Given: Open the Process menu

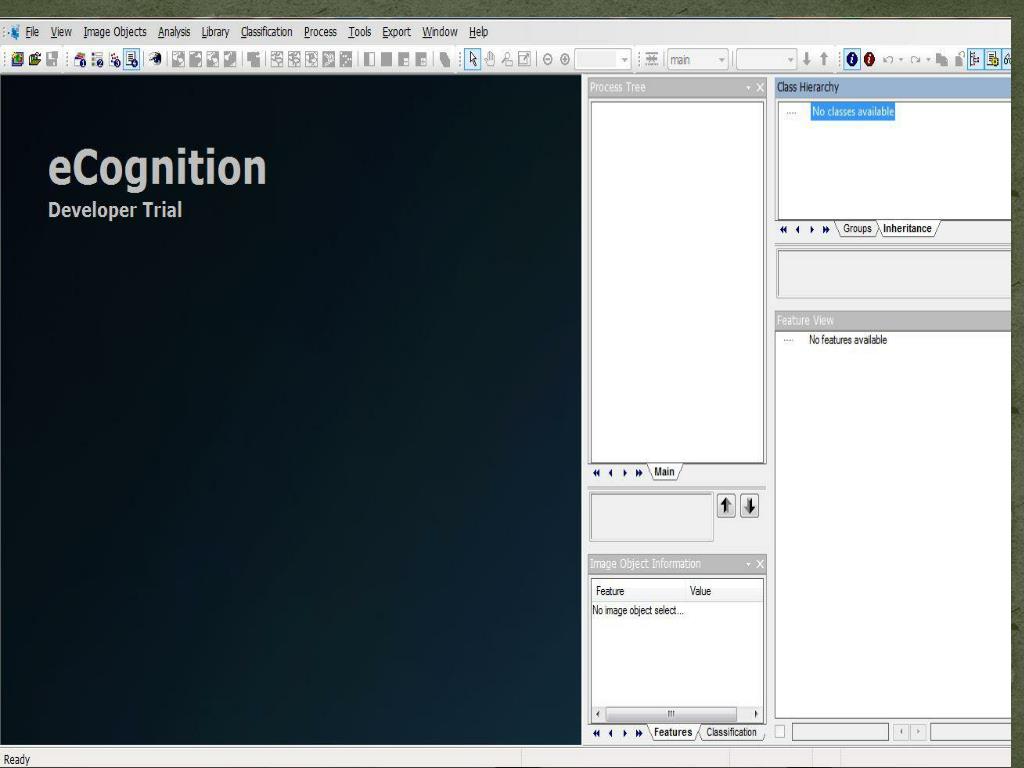Looking at the screenshot, I should tap(320, 31).
